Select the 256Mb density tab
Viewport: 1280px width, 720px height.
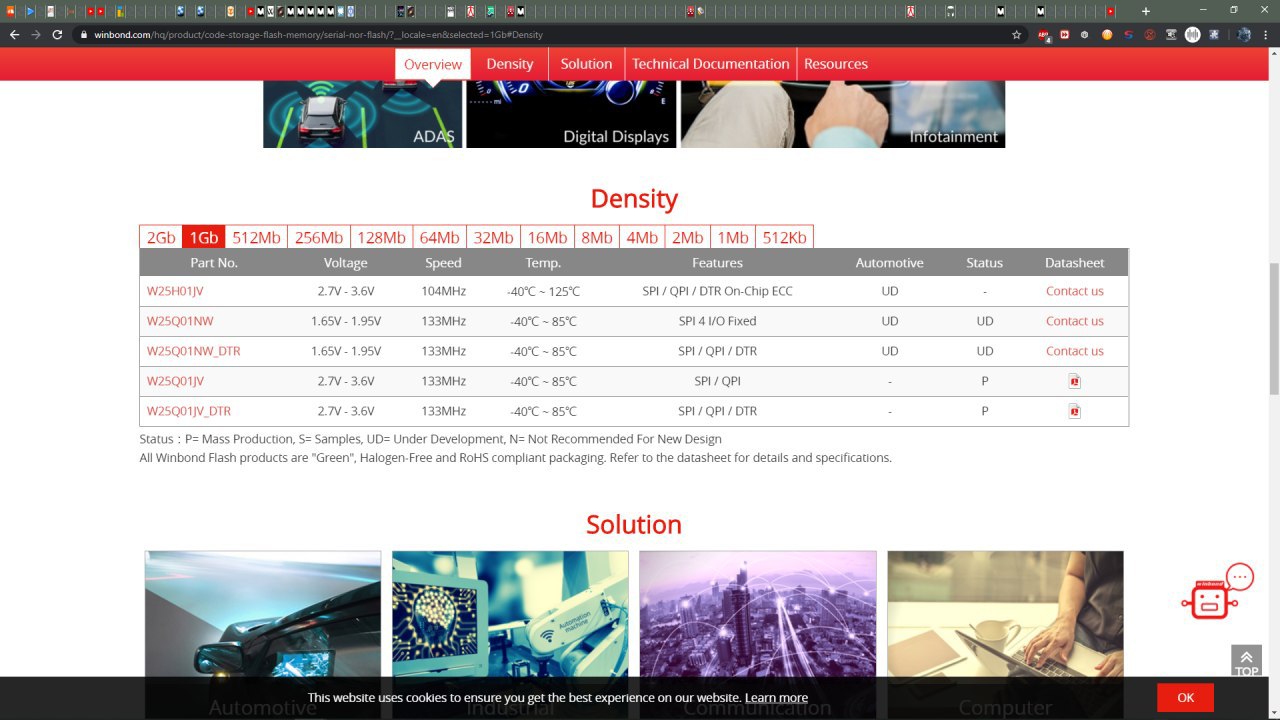[319, 237]
